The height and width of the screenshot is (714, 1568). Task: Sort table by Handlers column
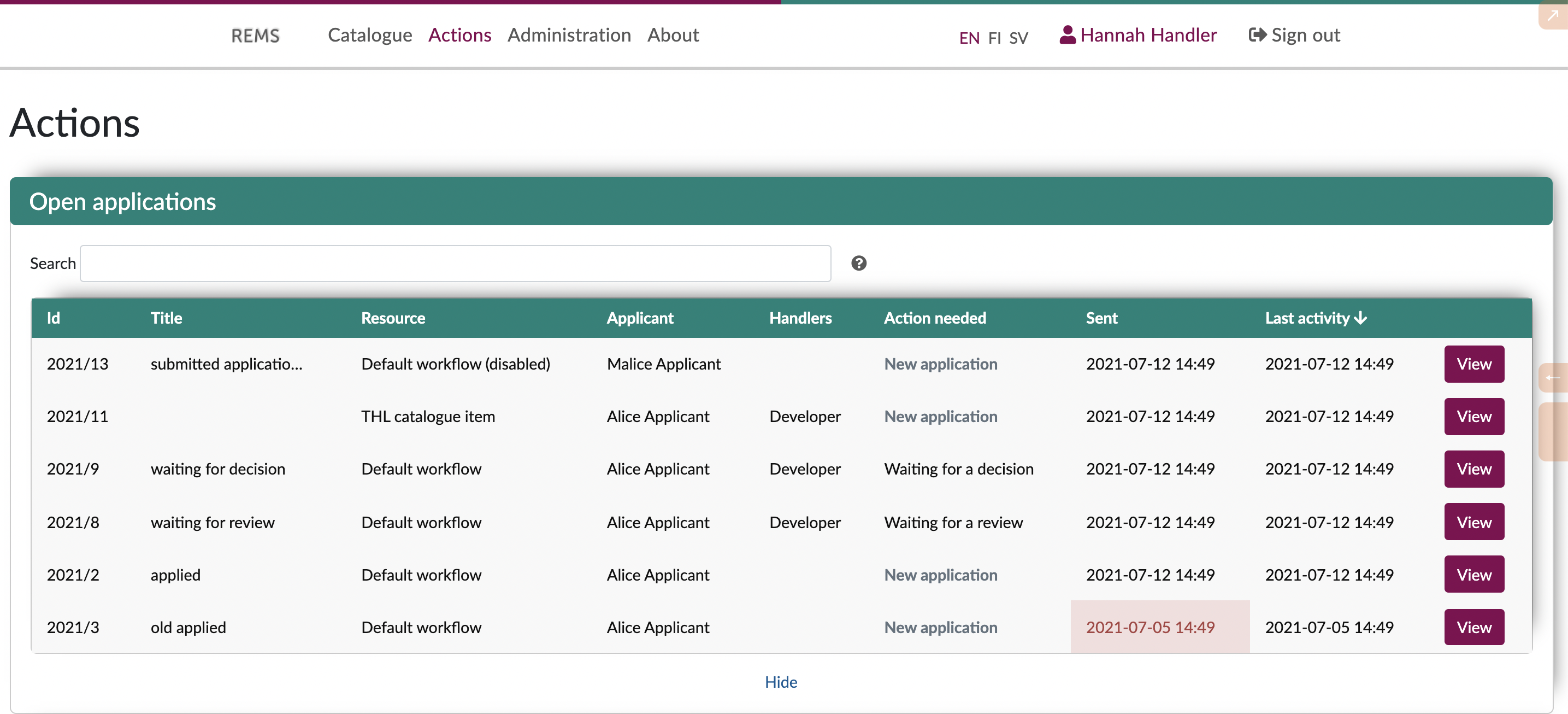[800, 318]
